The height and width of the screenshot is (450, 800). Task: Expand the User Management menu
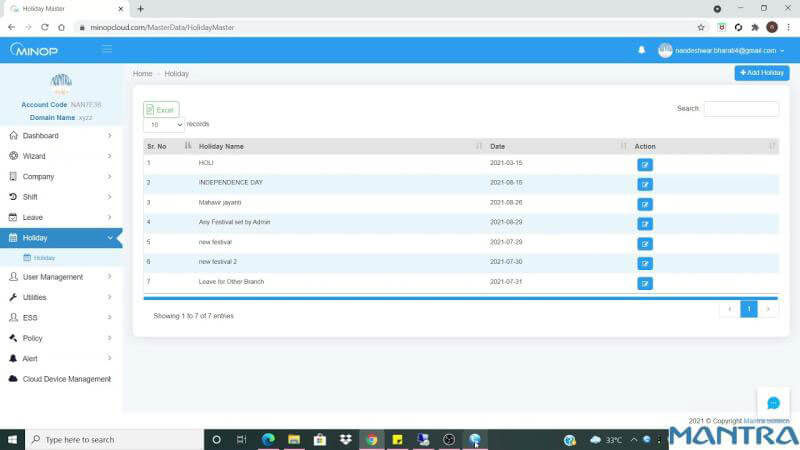[x=61, y=277]
